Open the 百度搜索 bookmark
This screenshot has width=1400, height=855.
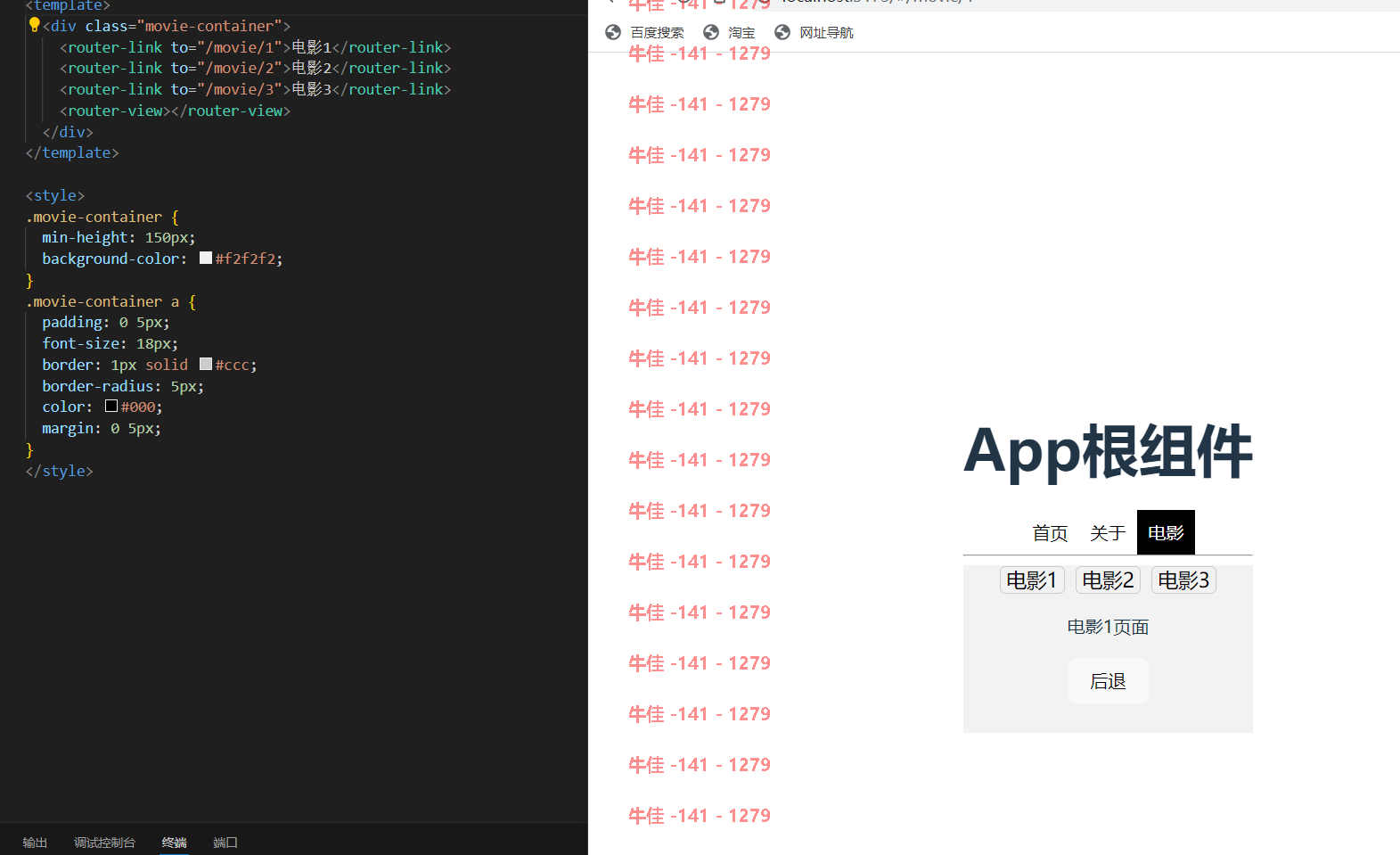pyautogui.click(x=657, y=33)
